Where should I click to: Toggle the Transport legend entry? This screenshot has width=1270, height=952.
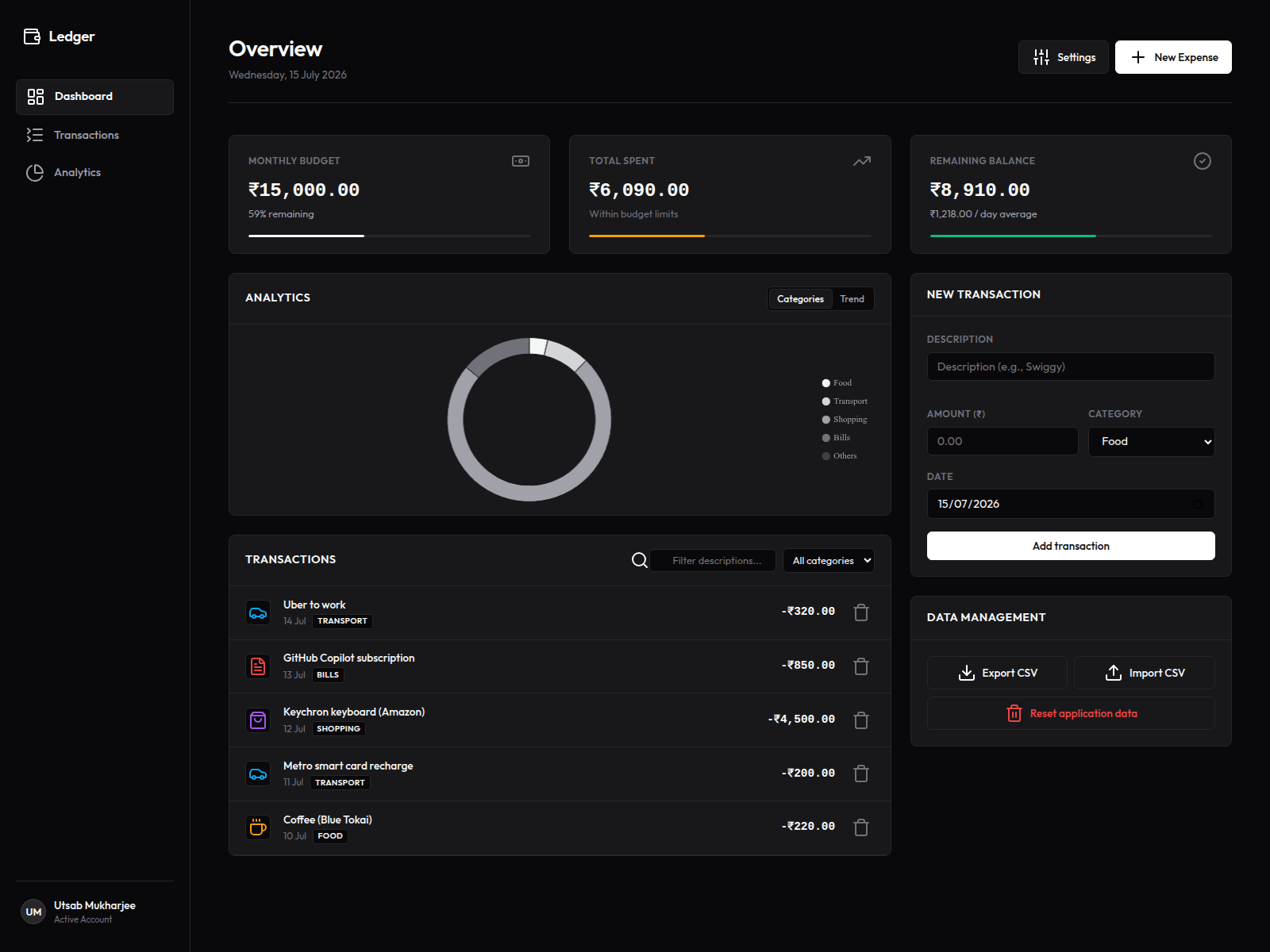click(x=845, y=401)
